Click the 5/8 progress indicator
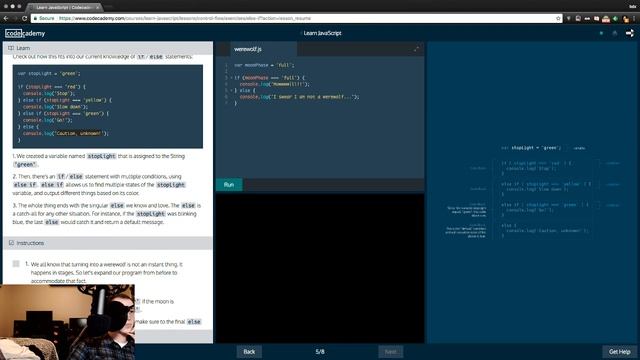 (x=320, y=351)
